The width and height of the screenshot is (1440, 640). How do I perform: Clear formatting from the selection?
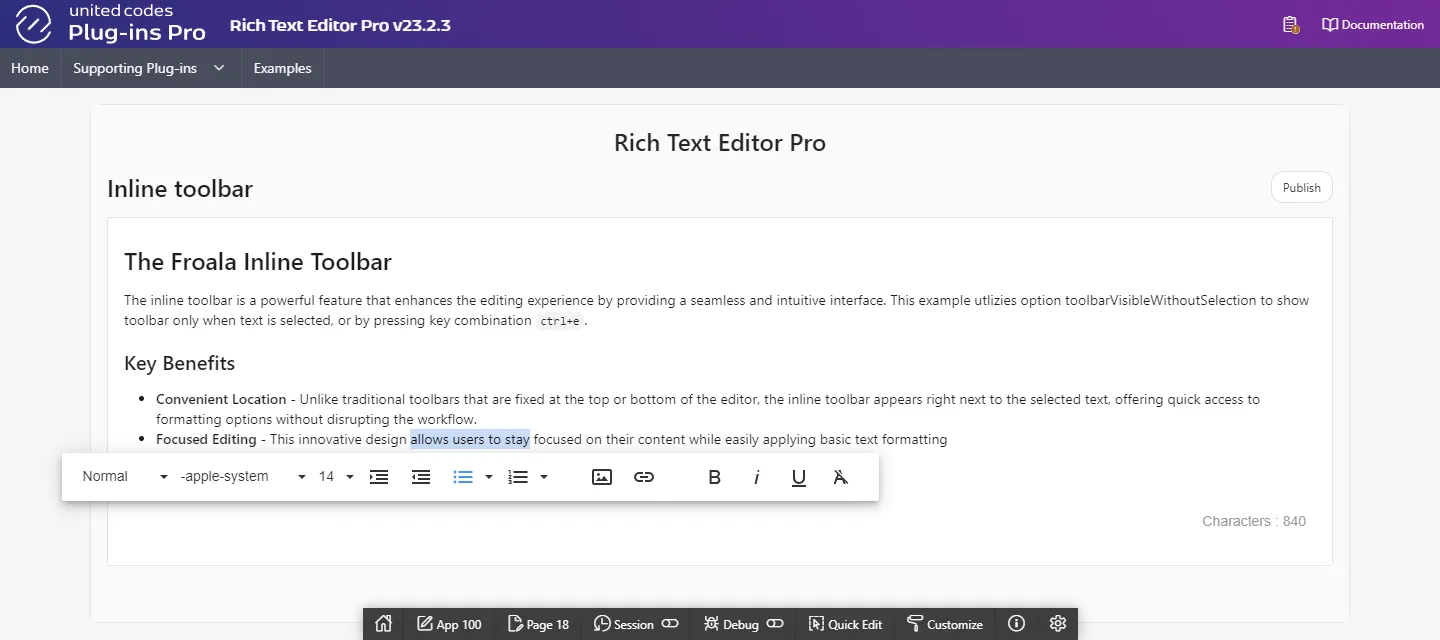[841, 477]
